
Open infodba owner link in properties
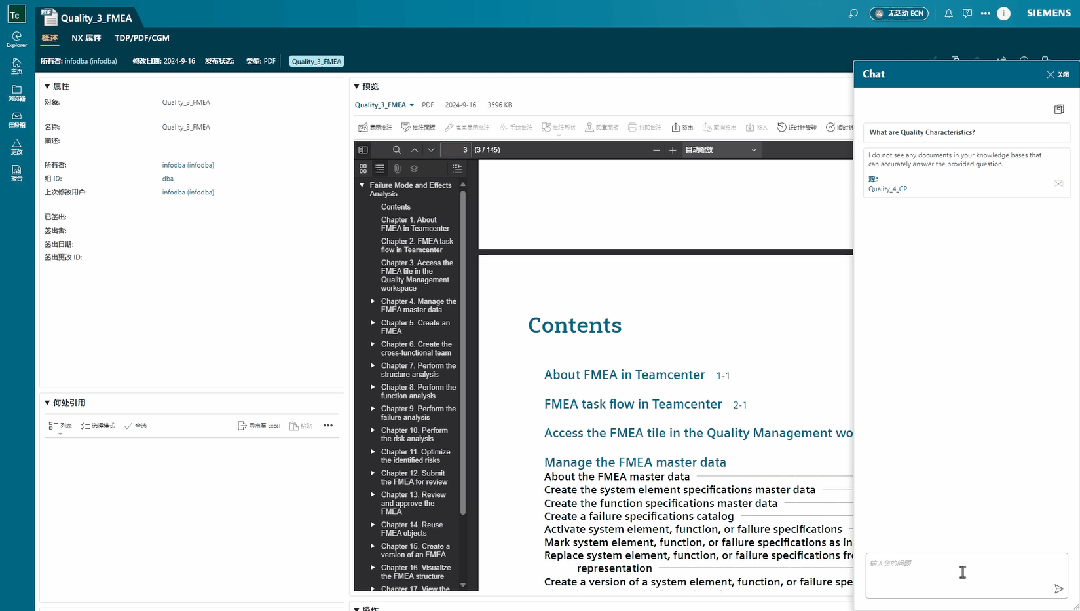pyautogui.click(x=188, y=165)
